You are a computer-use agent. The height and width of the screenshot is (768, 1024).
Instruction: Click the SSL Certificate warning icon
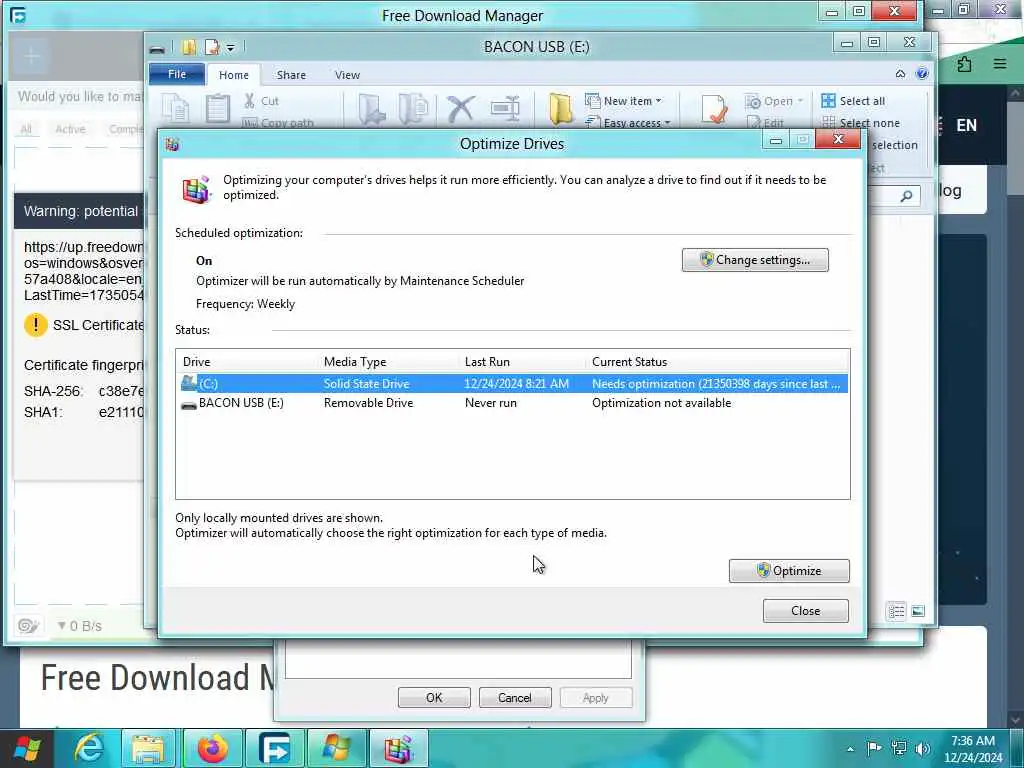coord(35,325)
